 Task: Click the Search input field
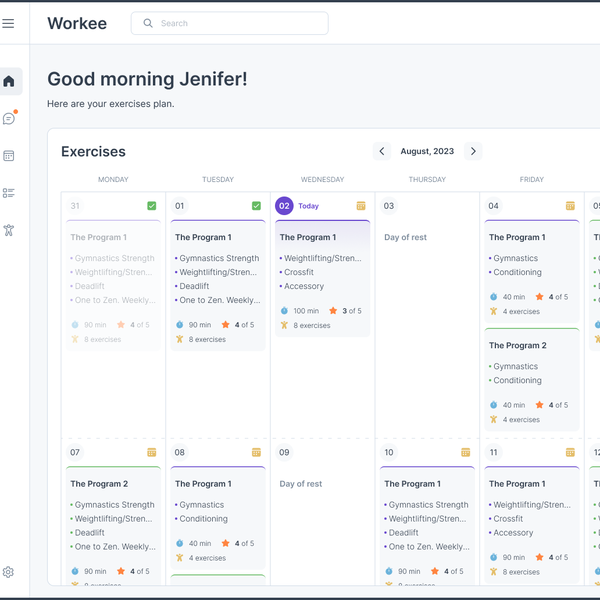tap(230, 23)
